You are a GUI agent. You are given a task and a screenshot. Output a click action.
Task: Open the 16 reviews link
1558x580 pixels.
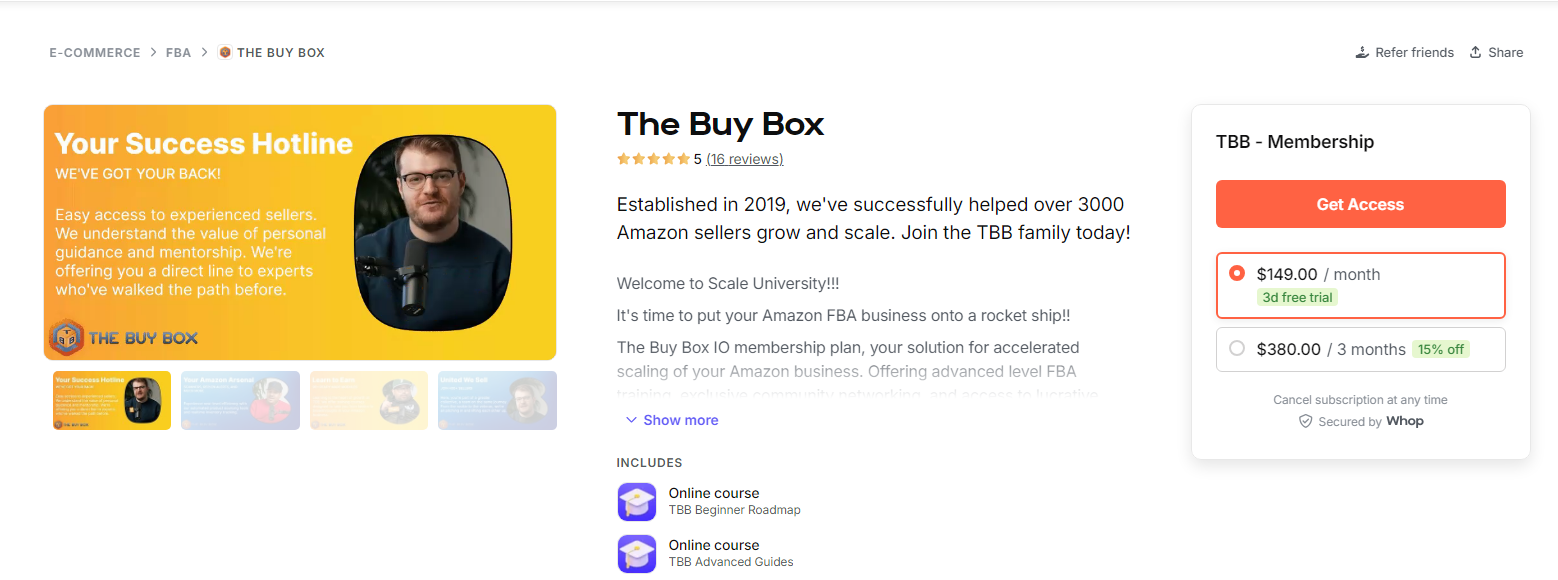pyautogui.click(x=744, y=158)
